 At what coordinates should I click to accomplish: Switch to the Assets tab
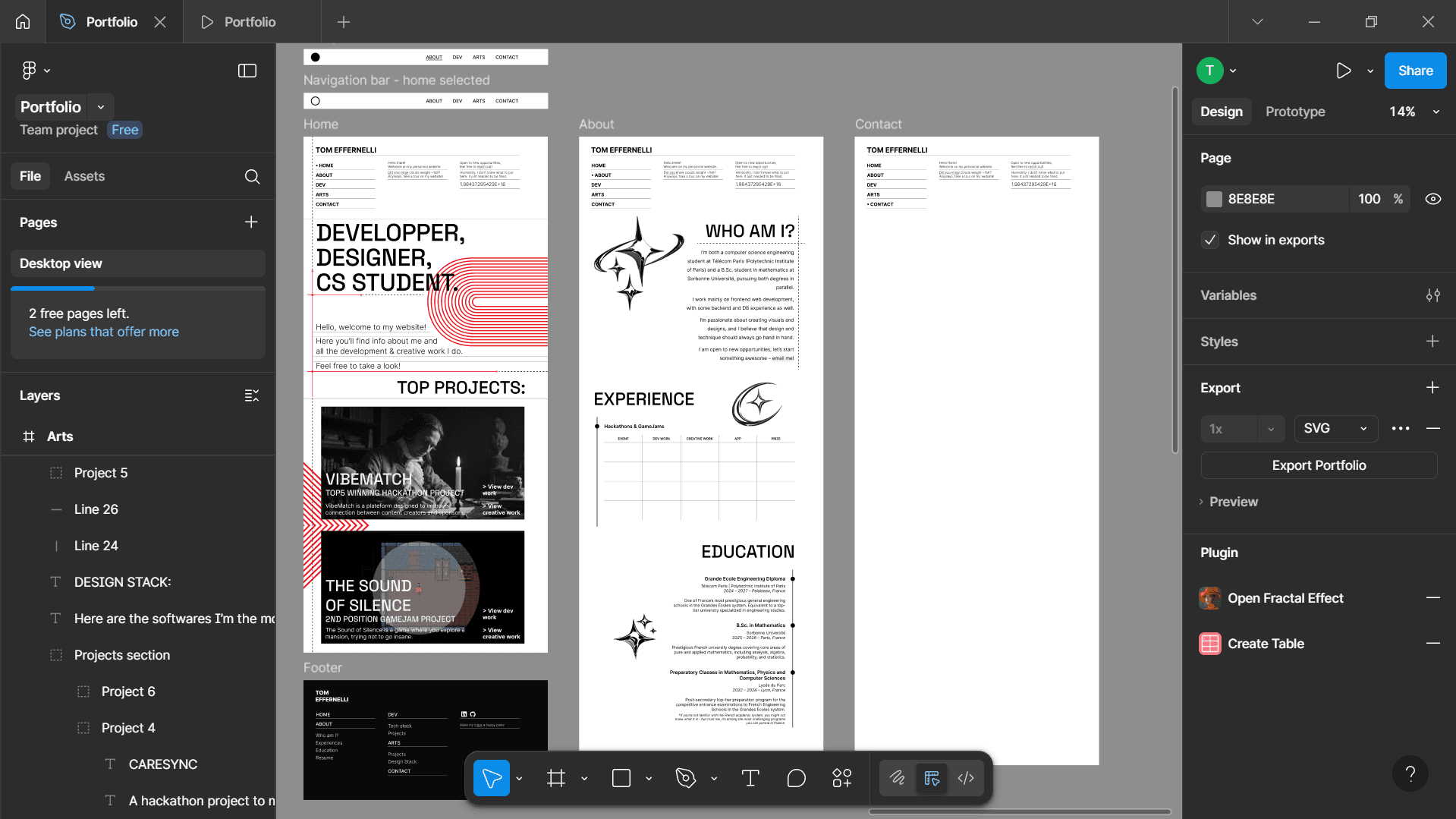[x=84, y=176]
